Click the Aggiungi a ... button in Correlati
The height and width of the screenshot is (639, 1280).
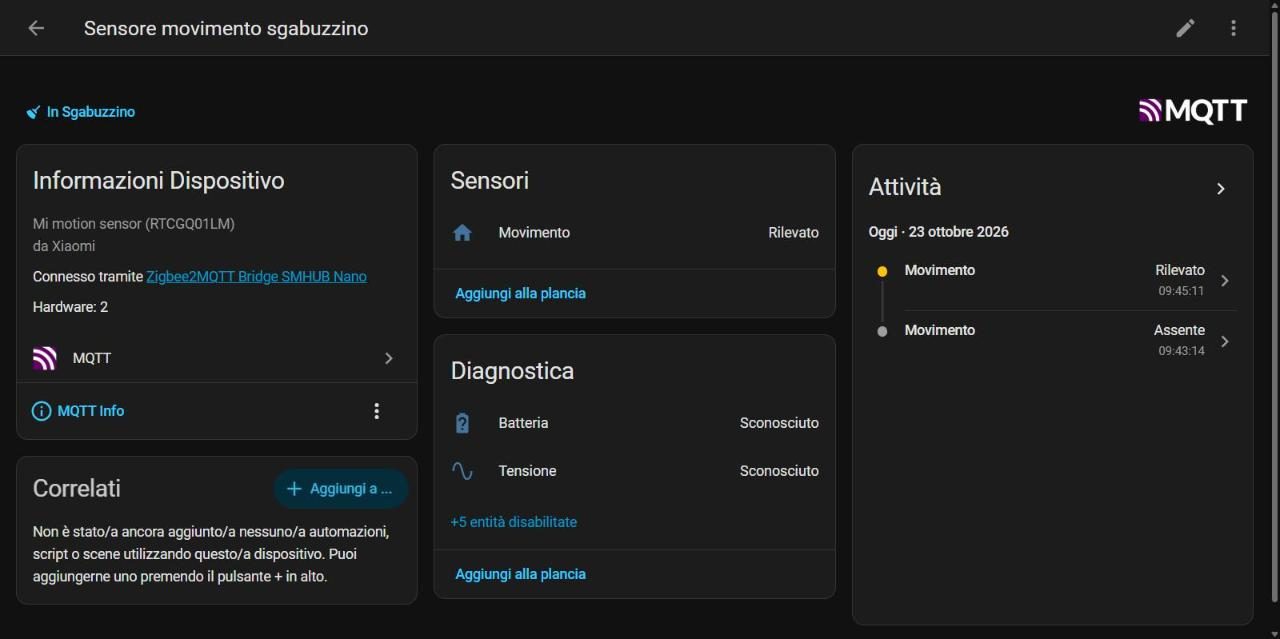(x=341, y=489)
